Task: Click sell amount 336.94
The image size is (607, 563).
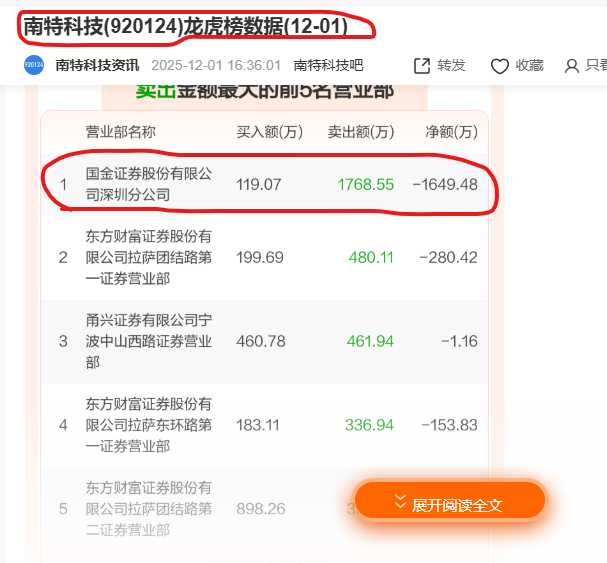Action: pos(369,425)
